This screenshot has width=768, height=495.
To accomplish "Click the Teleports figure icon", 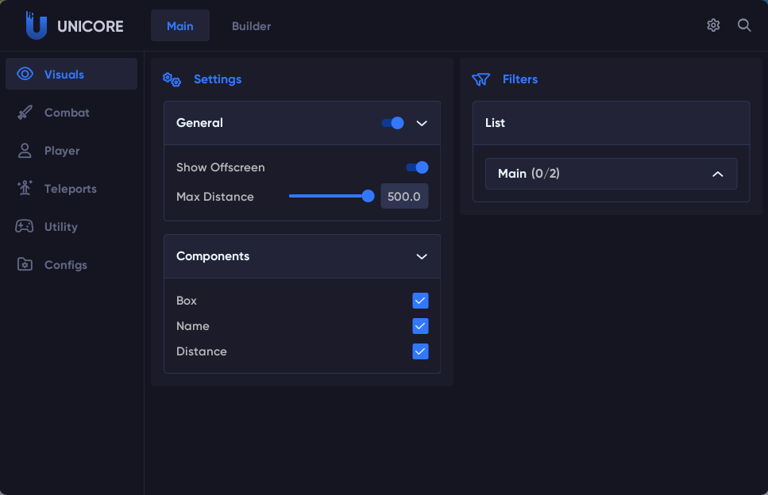I will (x=24, y=188).
